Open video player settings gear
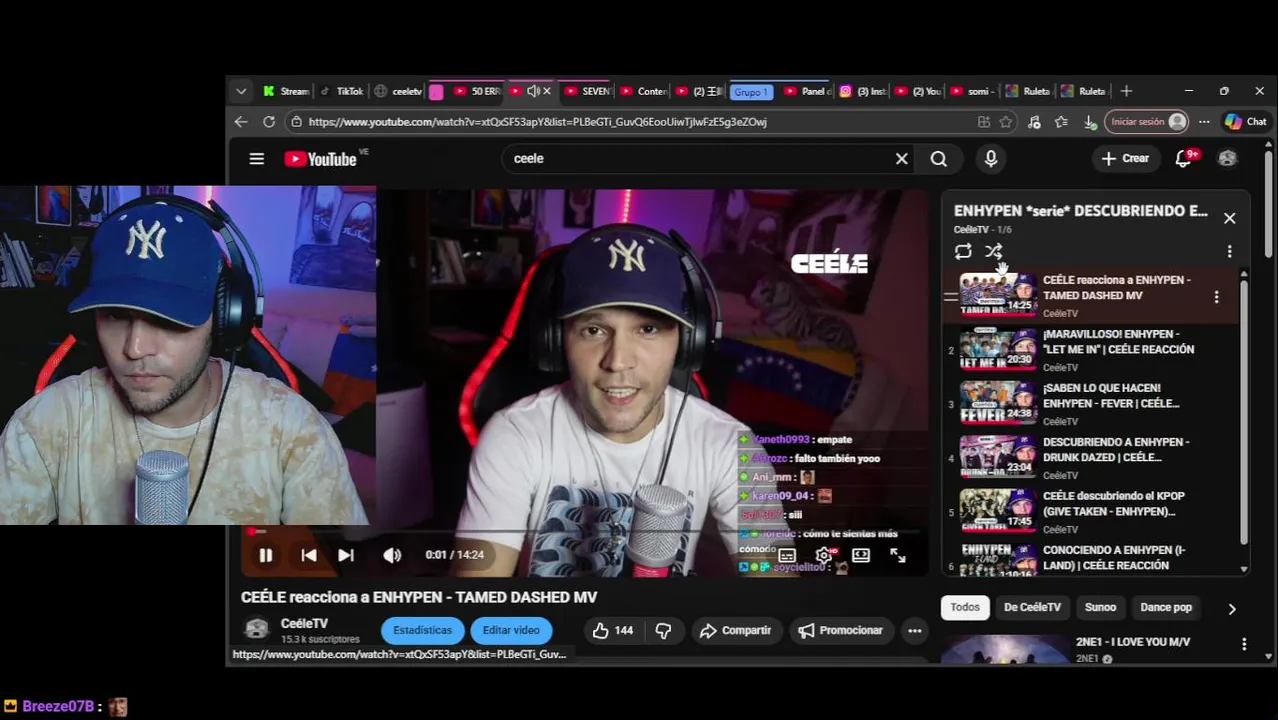The image size is (1278, 720). click(824, 555)
